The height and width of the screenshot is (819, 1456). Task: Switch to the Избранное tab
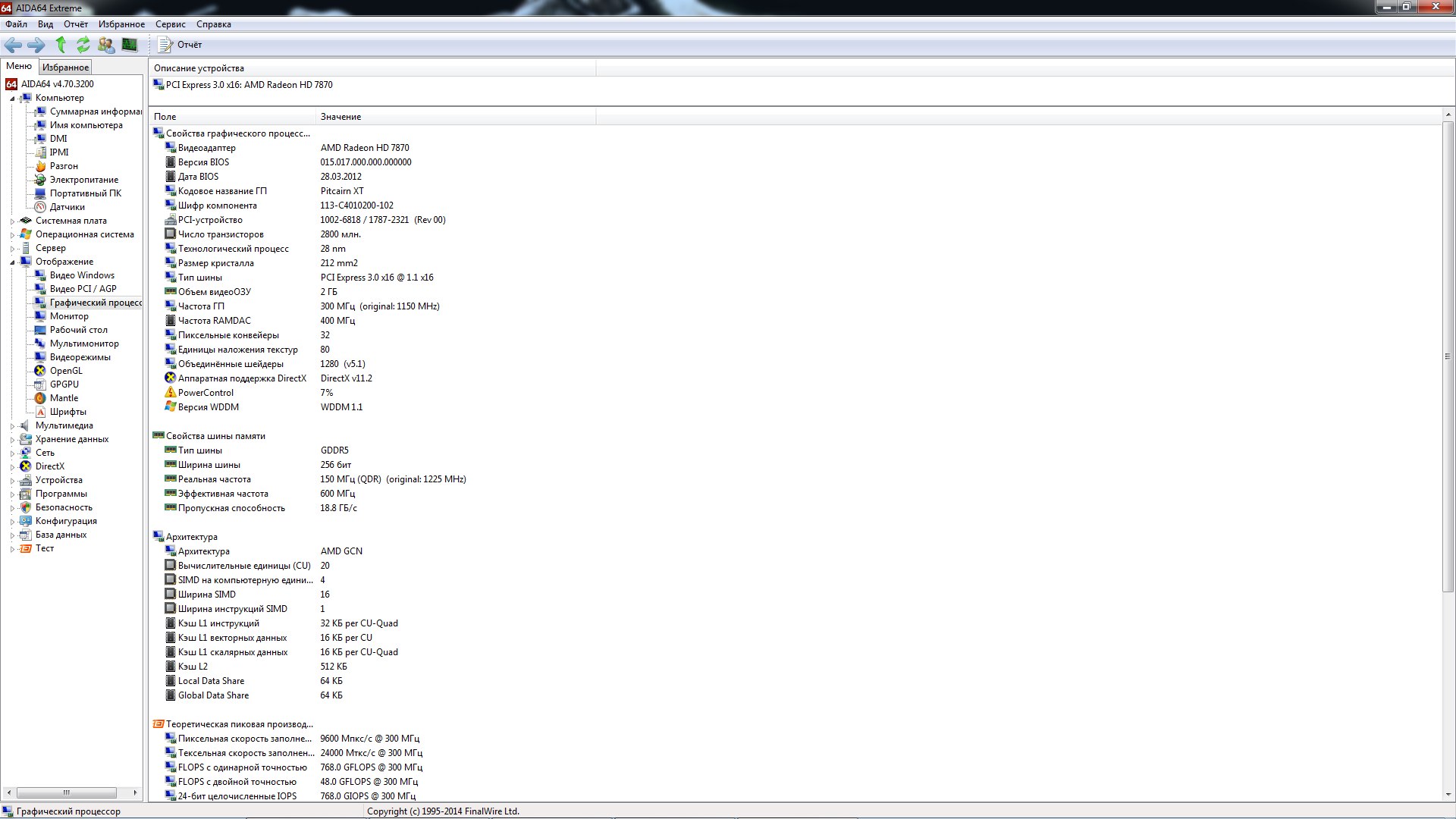65,67
